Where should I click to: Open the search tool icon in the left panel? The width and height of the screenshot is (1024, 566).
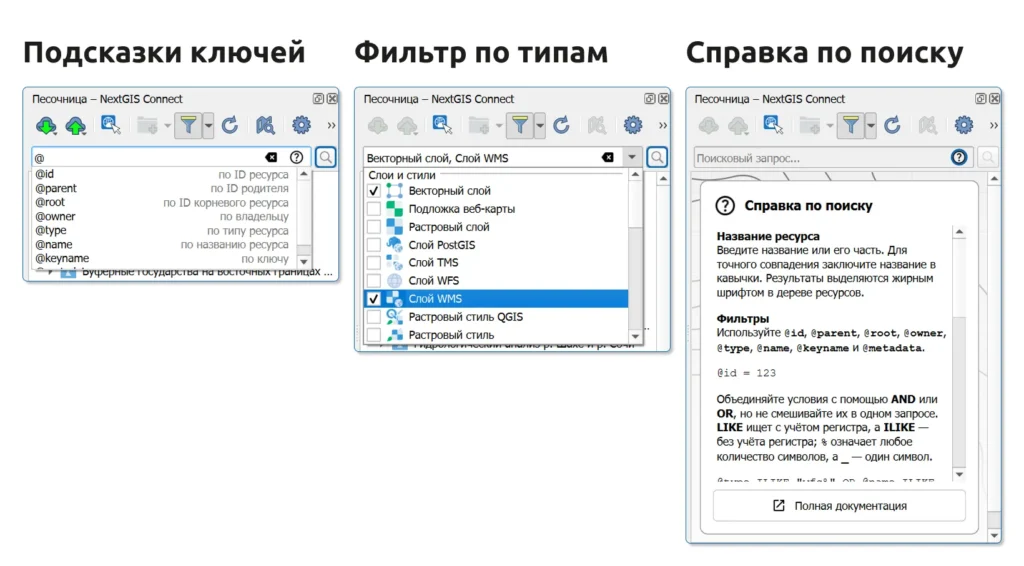pos(110,125)
